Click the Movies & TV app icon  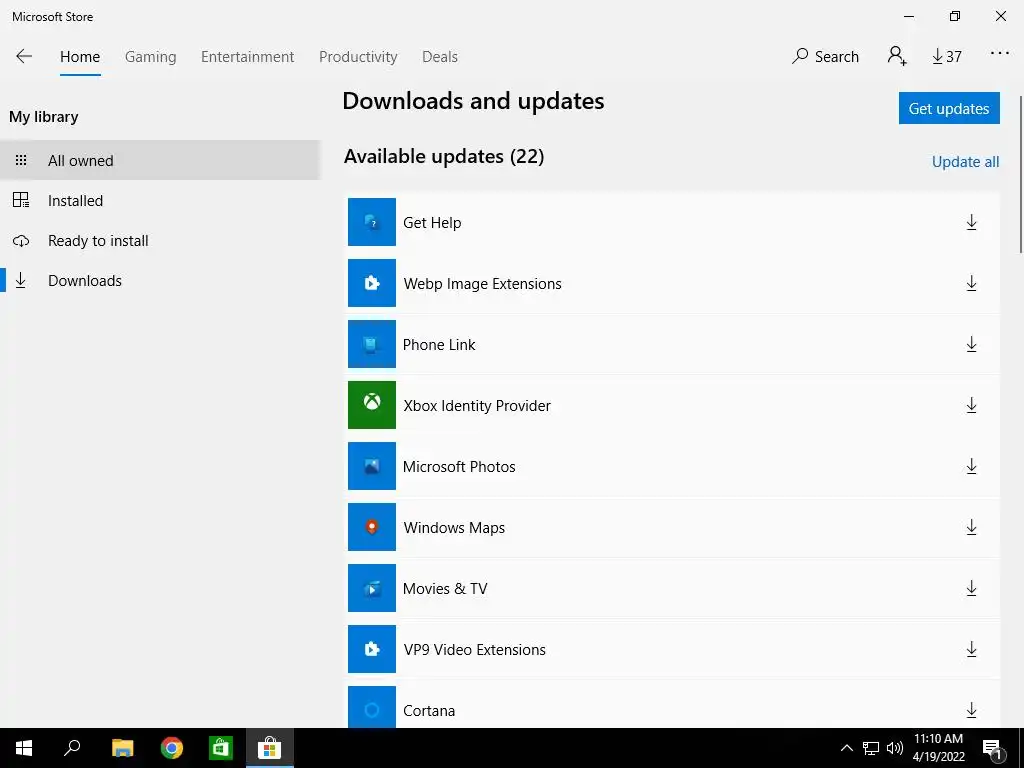tap(372, 588)
